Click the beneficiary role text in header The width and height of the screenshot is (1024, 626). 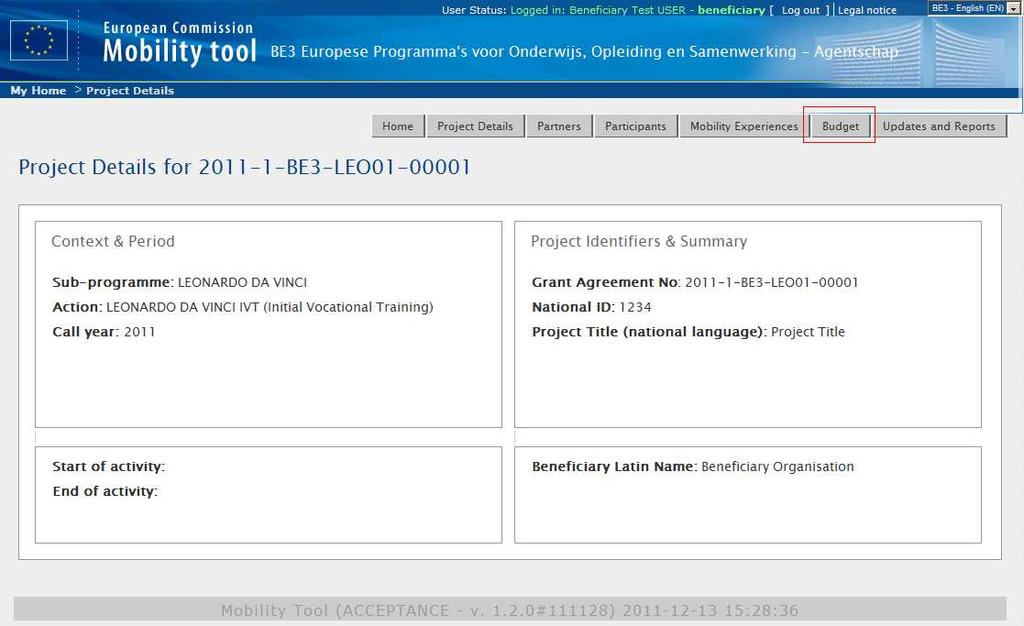731,10
